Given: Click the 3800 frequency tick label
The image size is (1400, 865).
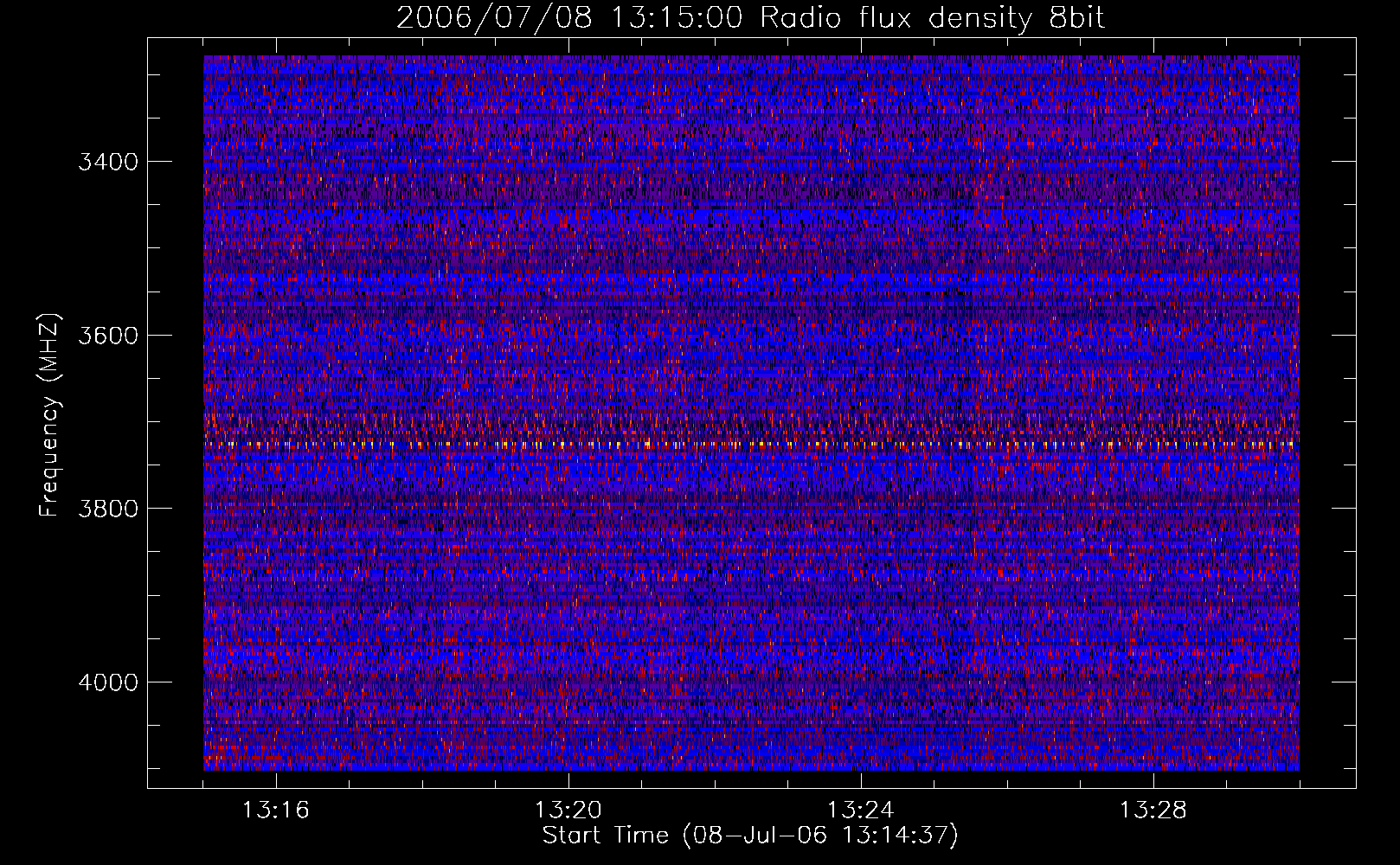Looking at the screenshot, I should click(108, 509).
